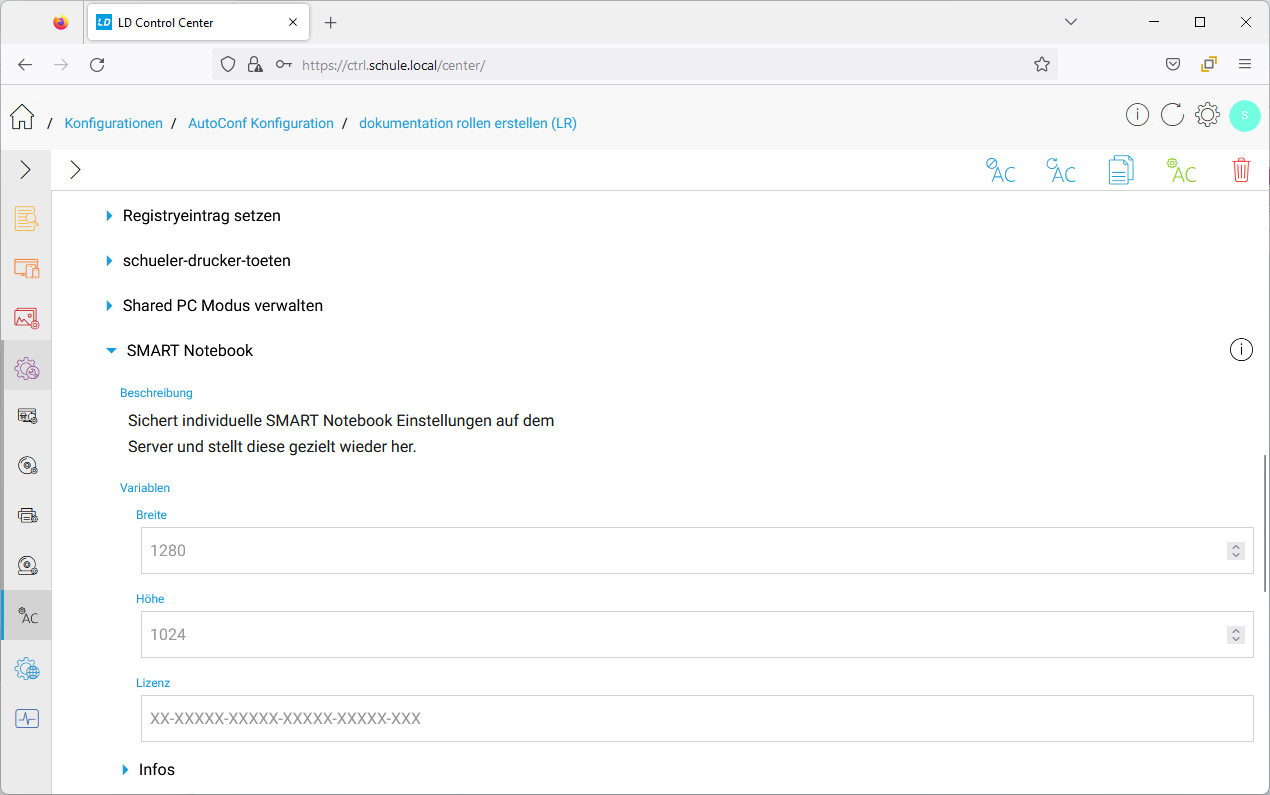Open the devices icon in the sidebar
Image resolution: width=1270 pixels, height=795 pixels.
tap(26, 268)
